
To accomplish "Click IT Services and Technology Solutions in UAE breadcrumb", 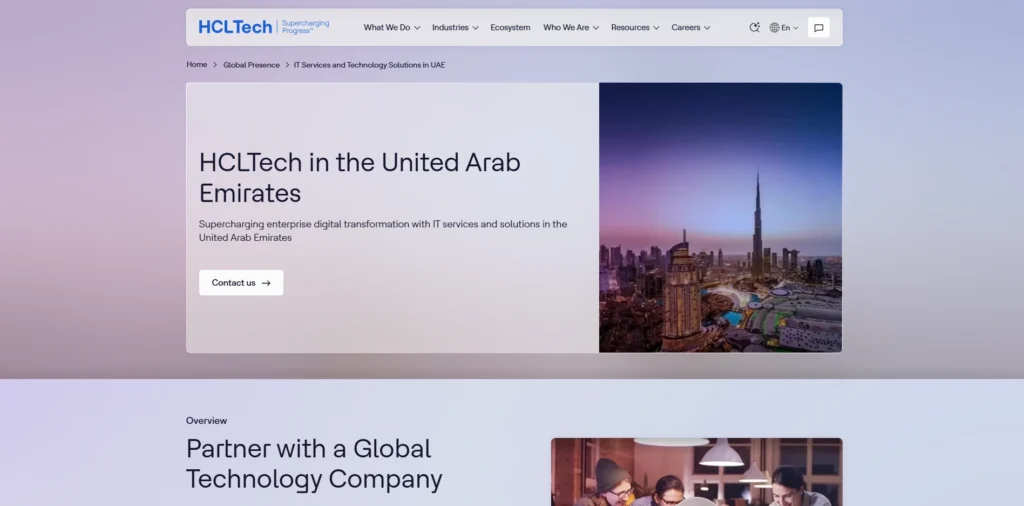I will (369, 65).
